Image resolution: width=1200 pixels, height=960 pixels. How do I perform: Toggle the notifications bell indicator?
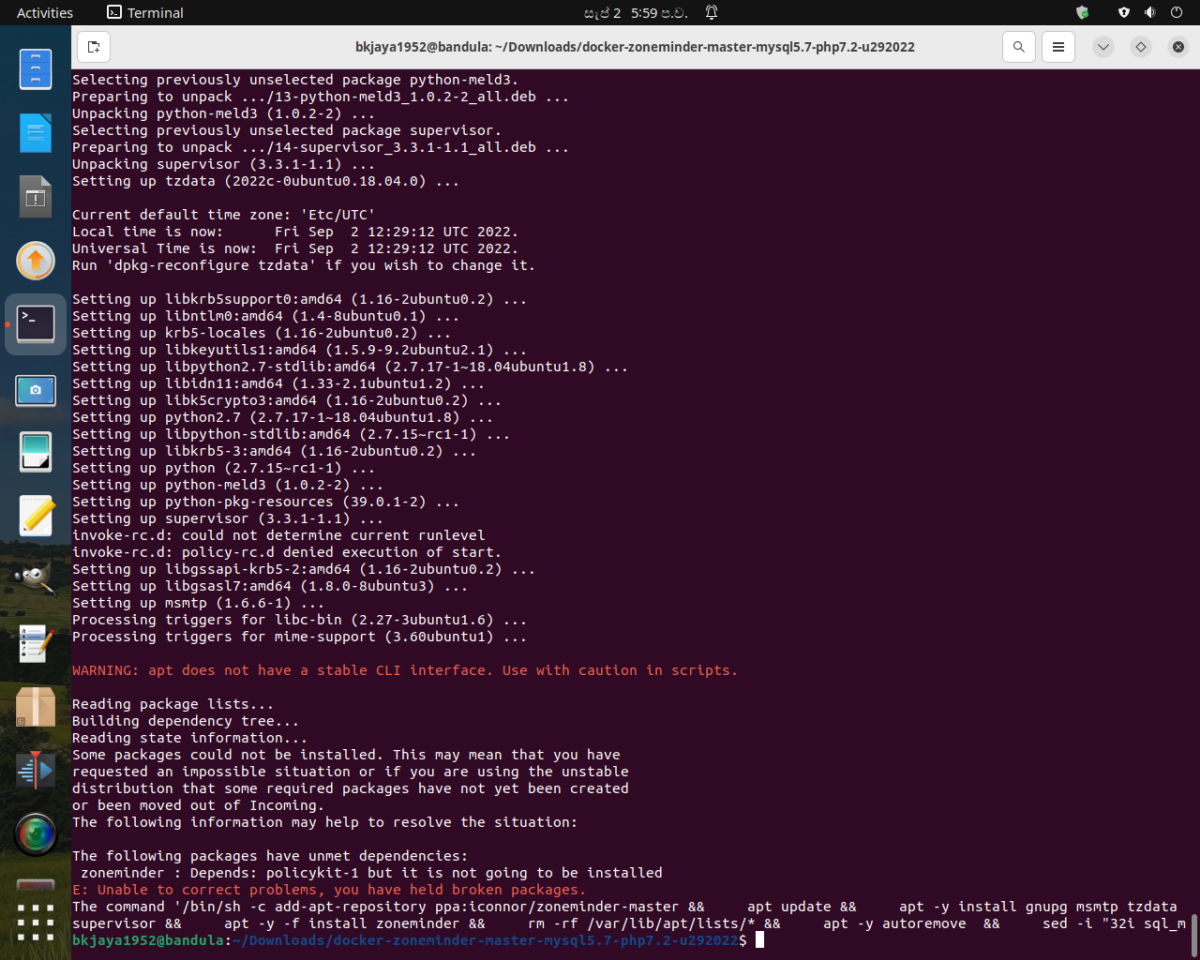(x=711, y=13)
